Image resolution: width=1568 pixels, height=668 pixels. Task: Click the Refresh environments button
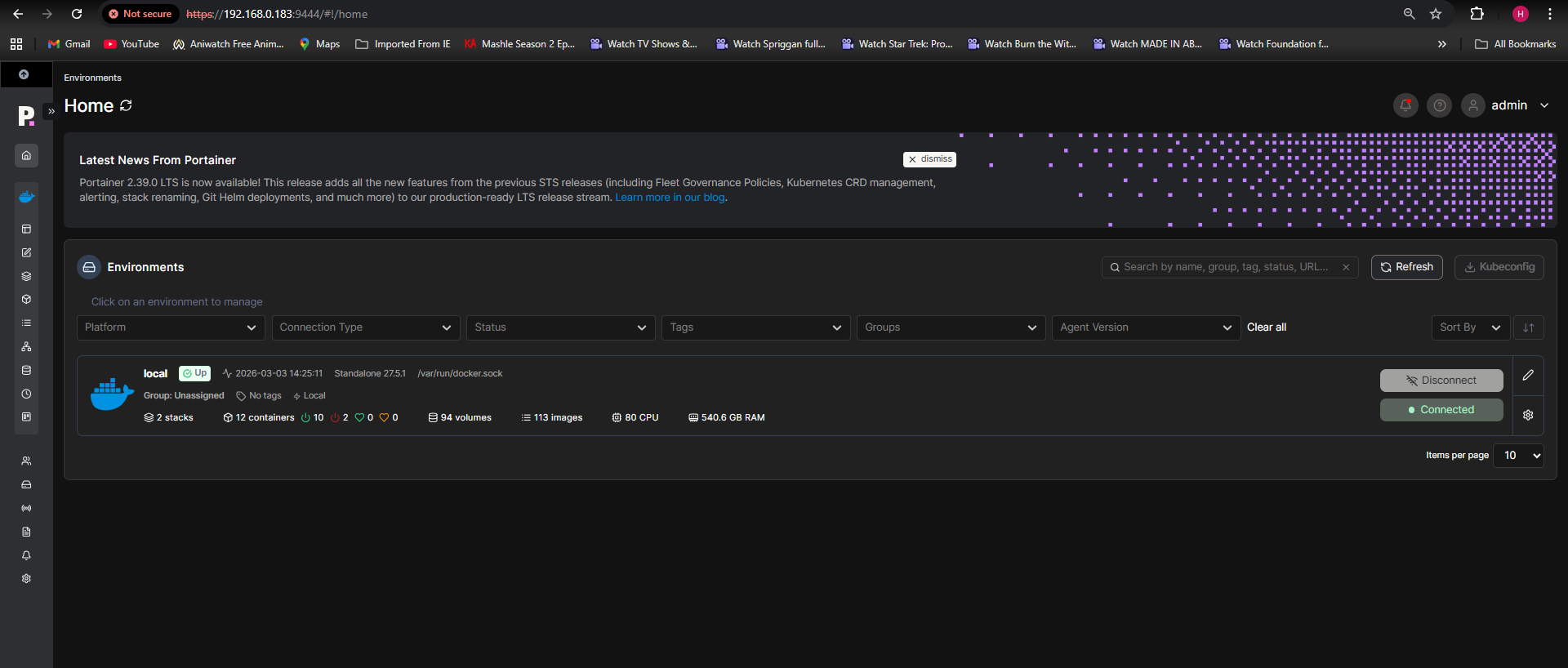tap(1406, 267)
